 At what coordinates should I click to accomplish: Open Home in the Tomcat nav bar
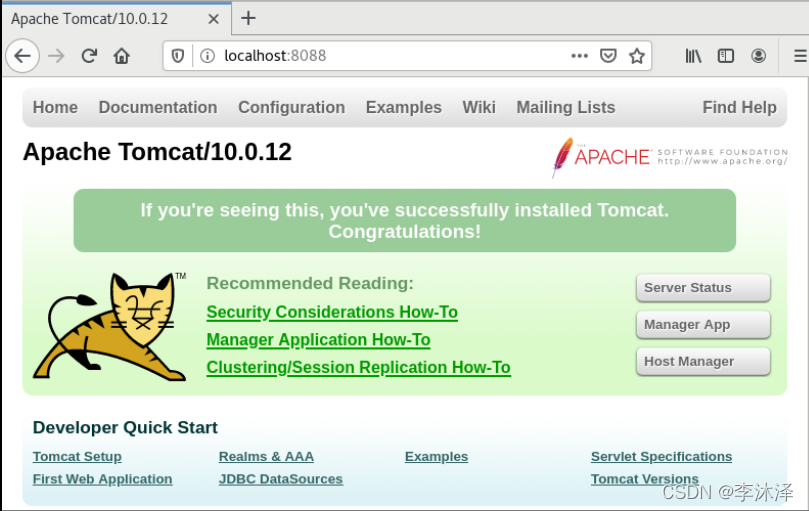pyautogui.click(x=55, y=107)
